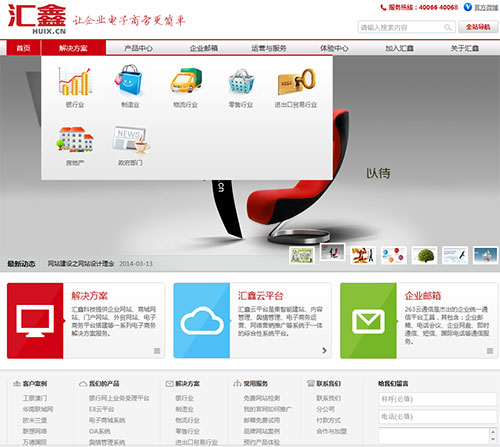The image size is (500, 447).
Task: Click the cloud icon beside 我们的产品
Action: pyautogui.click(x=83, y=384)
